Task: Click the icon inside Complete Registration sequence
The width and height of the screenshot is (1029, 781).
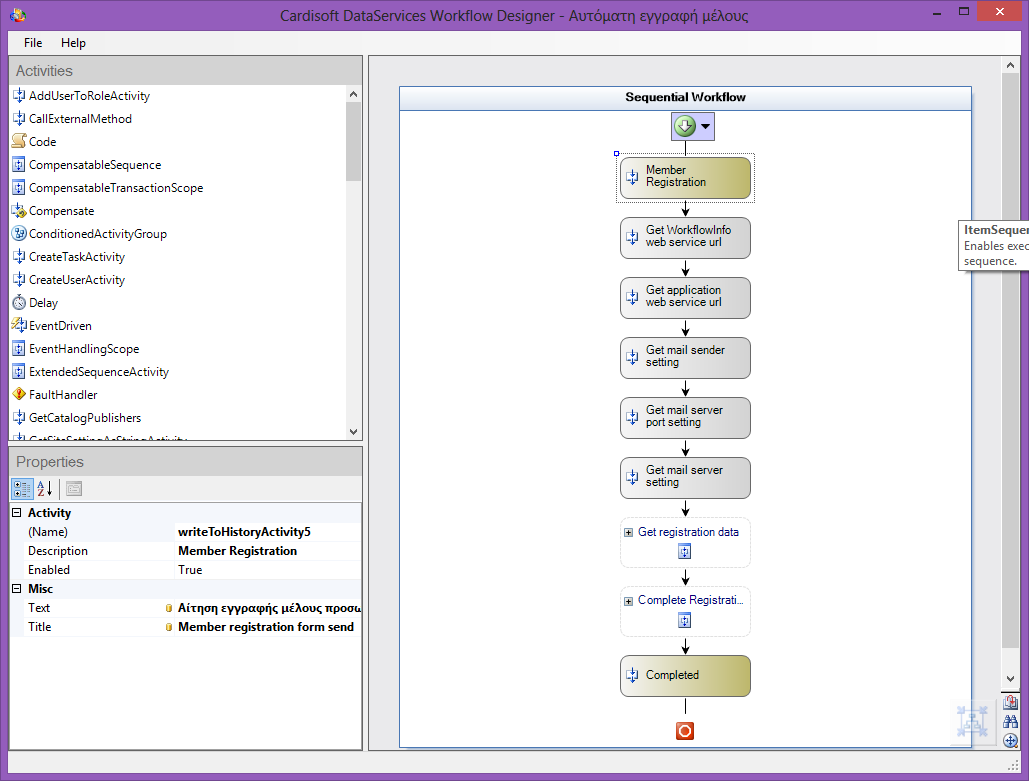Action: point(684,620)
